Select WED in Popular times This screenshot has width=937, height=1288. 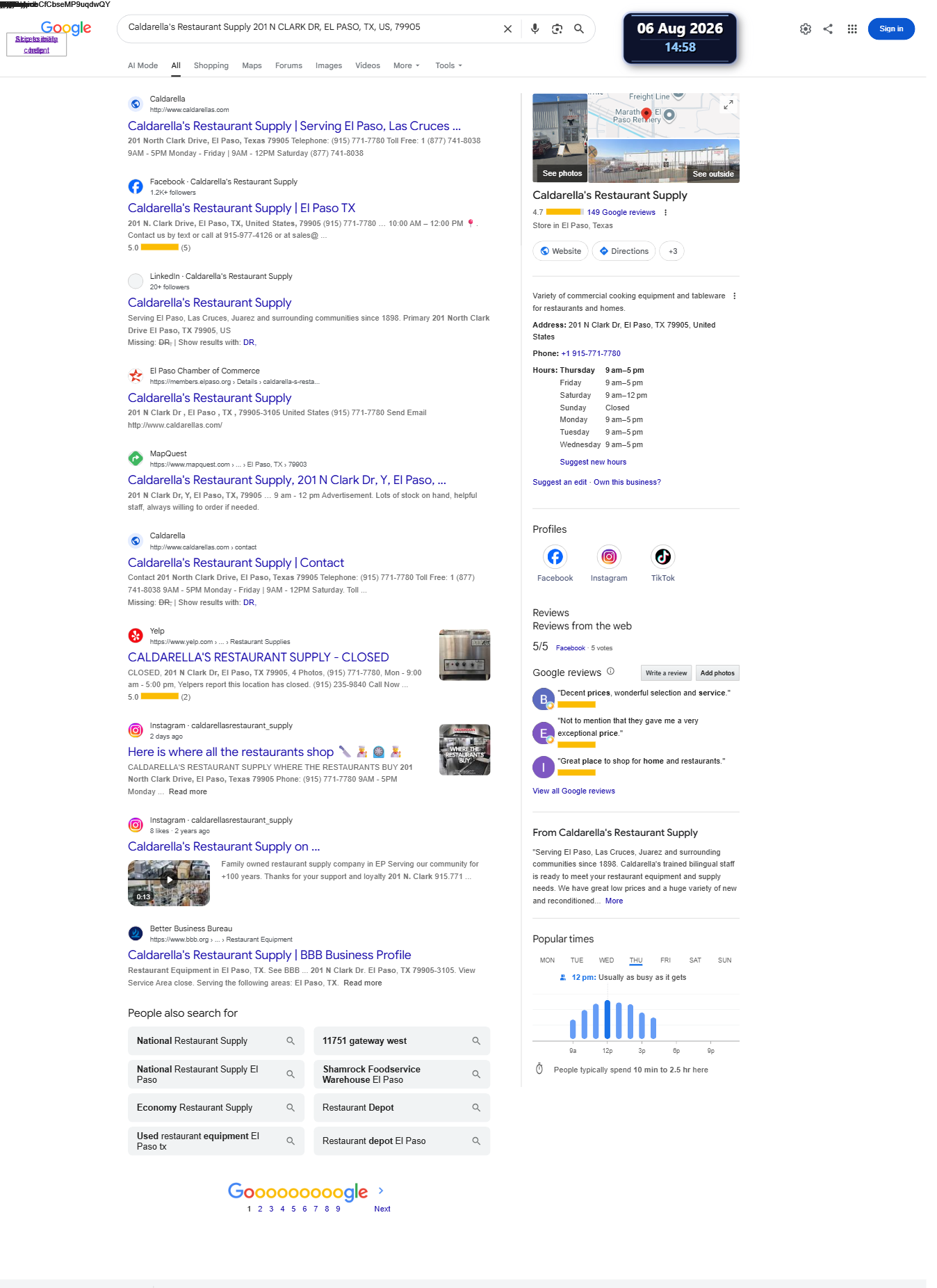pos(606,960)
